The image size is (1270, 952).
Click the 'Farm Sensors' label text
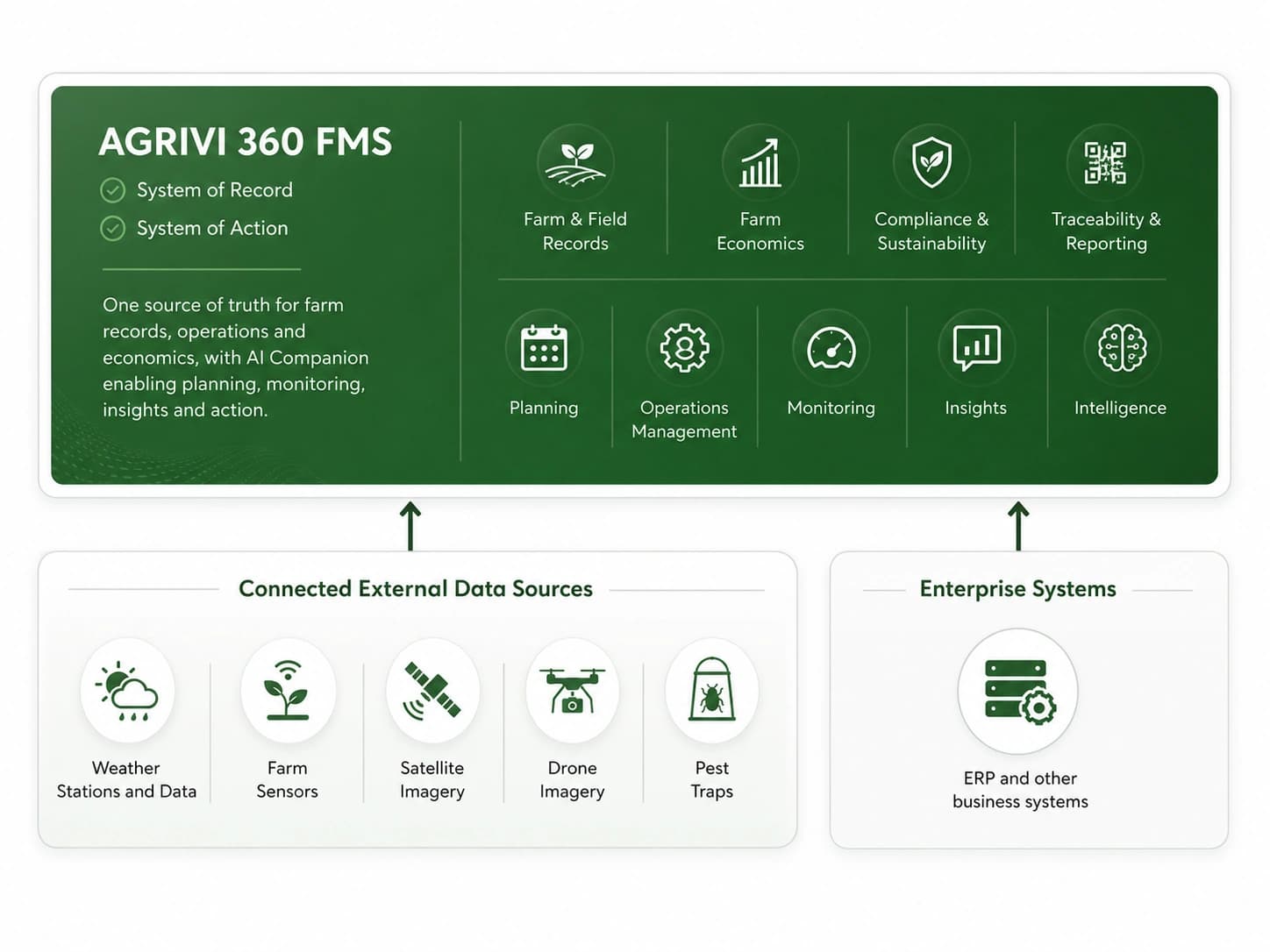tap(288, 779)
